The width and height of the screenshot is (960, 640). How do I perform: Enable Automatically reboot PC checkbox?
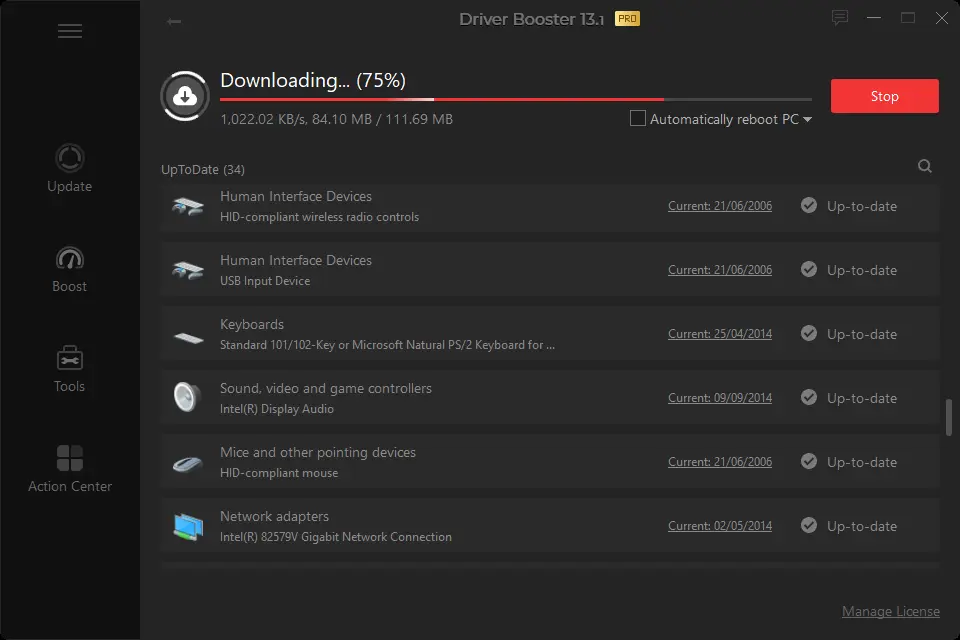tap(637, 118)
